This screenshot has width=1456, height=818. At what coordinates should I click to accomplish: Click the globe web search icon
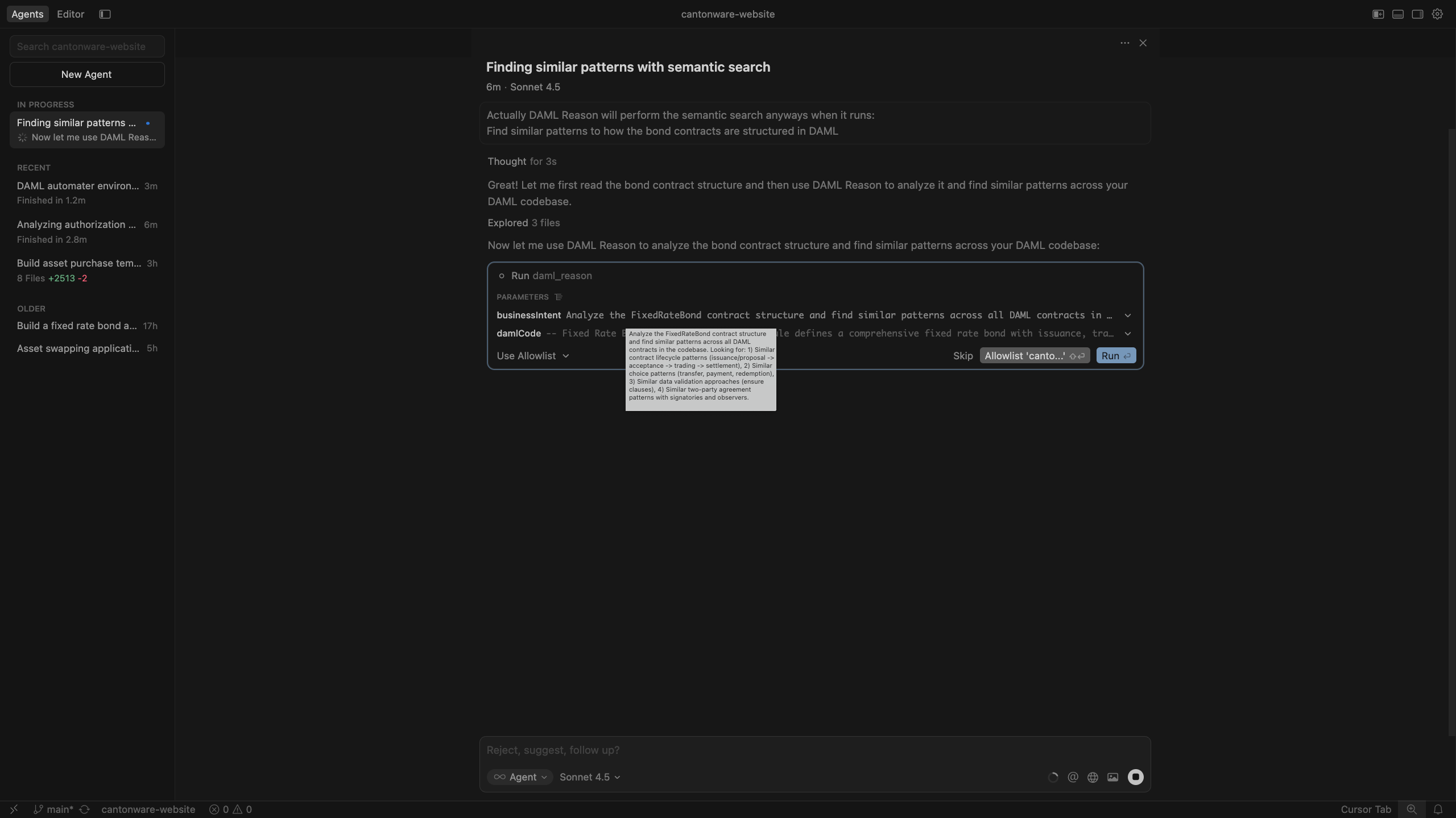[x=1093, y=777]
